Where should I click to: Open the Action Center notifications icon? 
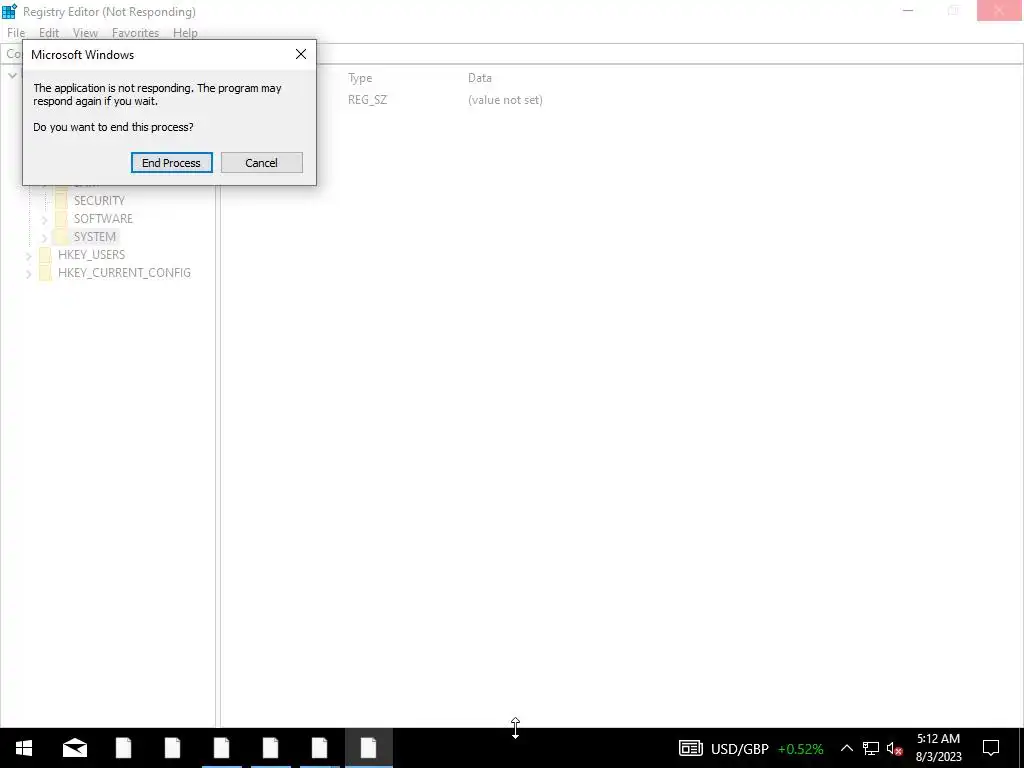(991, 748)
